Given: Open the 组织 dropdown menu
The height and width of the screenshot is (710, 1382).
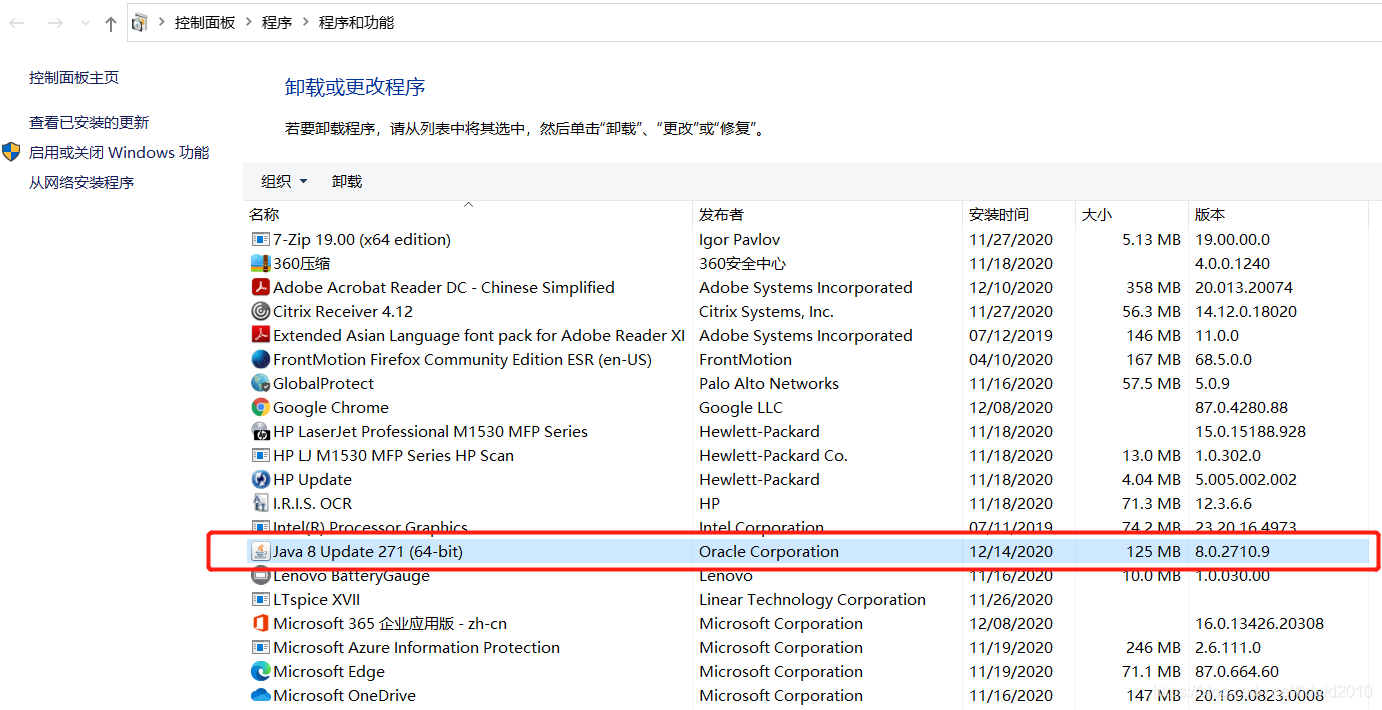Looking at the screenshot, I should 284,181.
